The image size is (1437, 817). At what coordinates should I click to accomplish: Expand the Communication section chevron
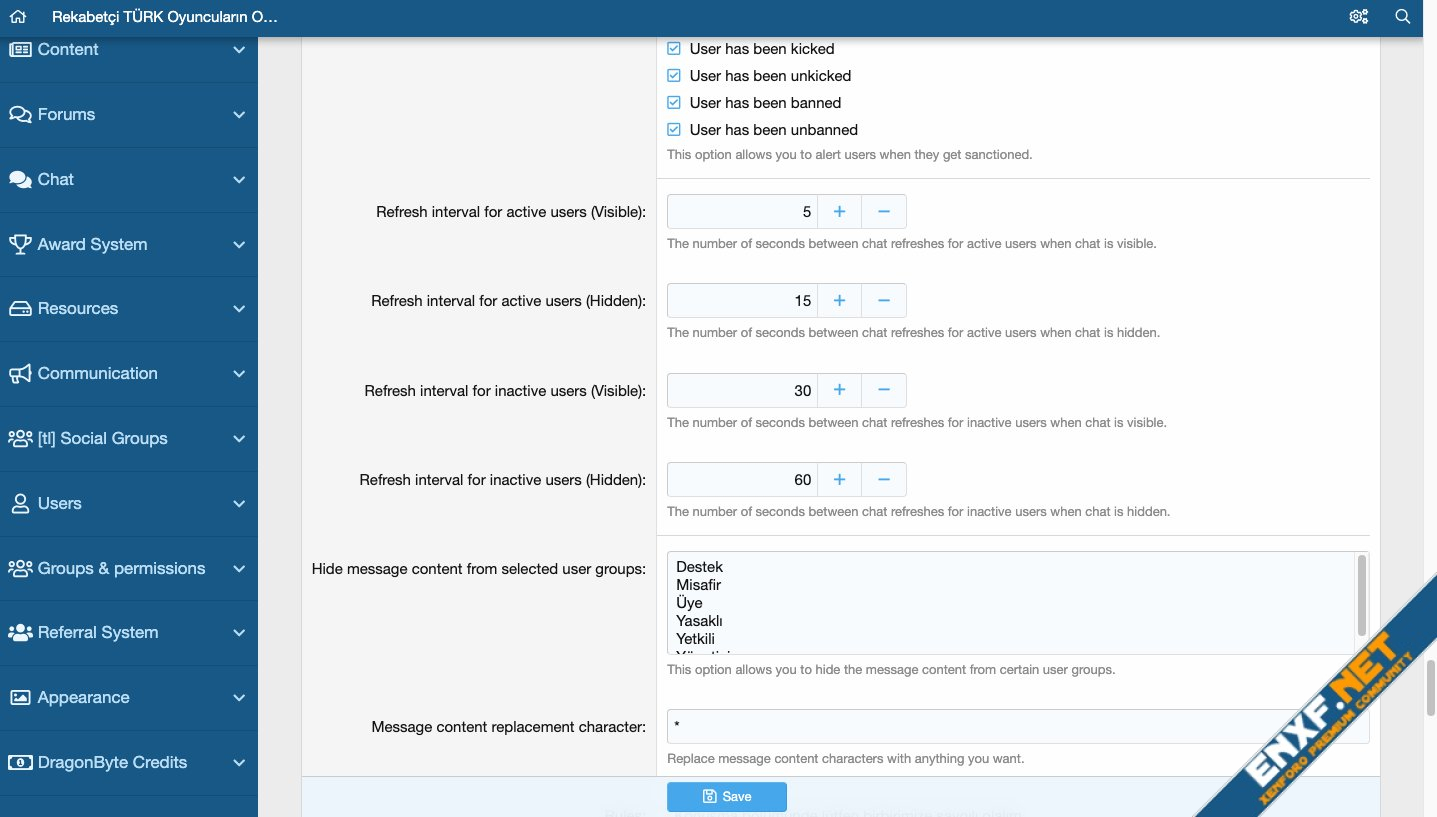239,373
